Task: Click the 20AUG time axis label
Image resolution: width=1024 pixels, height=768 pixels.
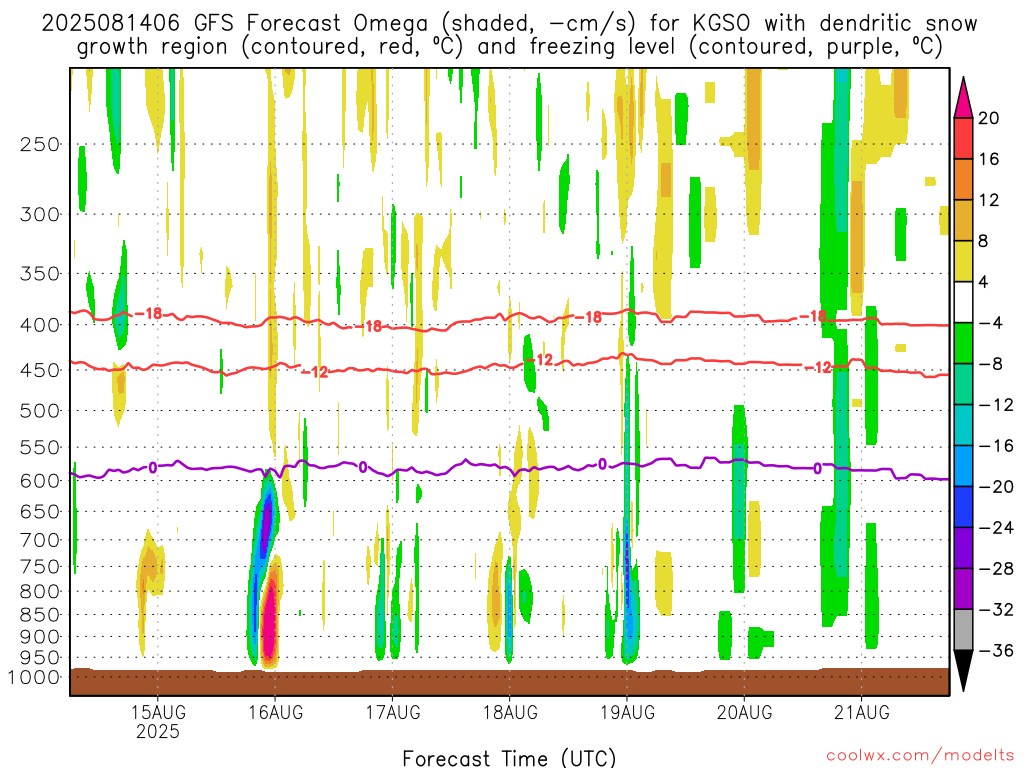Action: pyautogui.click(x=744, y=712)
